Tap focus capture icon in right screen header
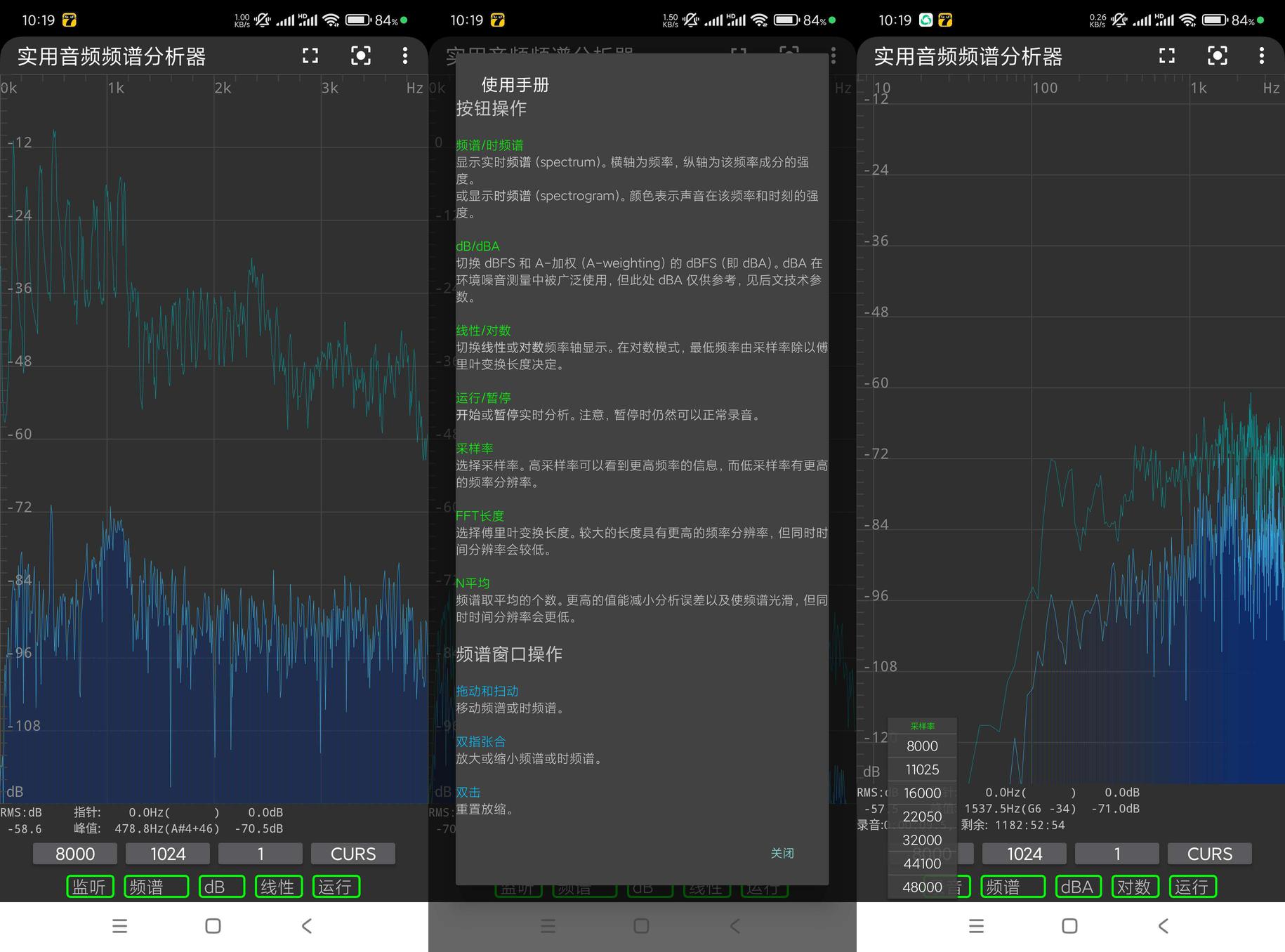This screenshot has height=952, width=1285. tap(1218, 56)
